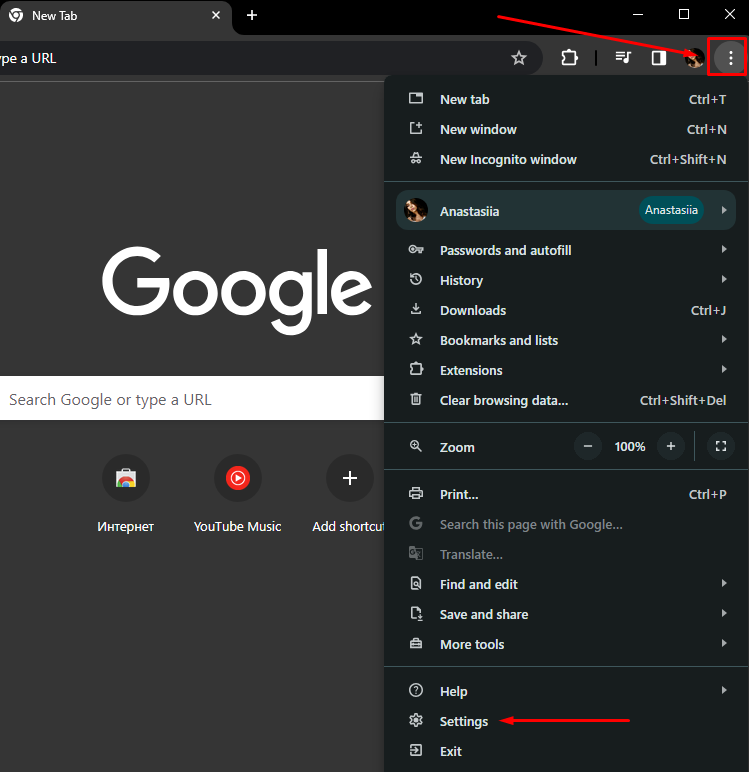Open Downloads from the menu
Screen dimensions: 749x772
point(566,310)
